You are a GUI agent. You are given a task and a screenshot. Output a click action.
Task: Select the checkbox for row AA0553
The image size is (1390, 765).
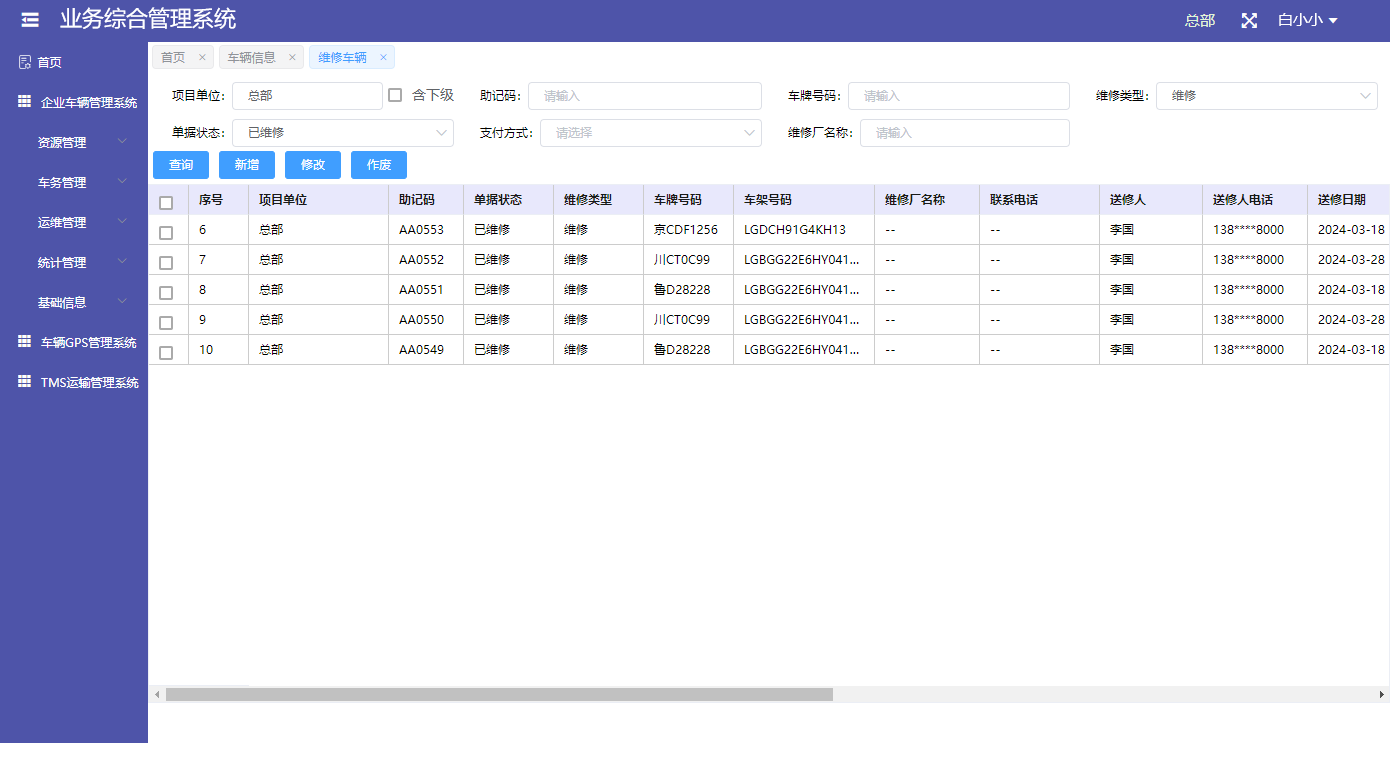(166, 233)
